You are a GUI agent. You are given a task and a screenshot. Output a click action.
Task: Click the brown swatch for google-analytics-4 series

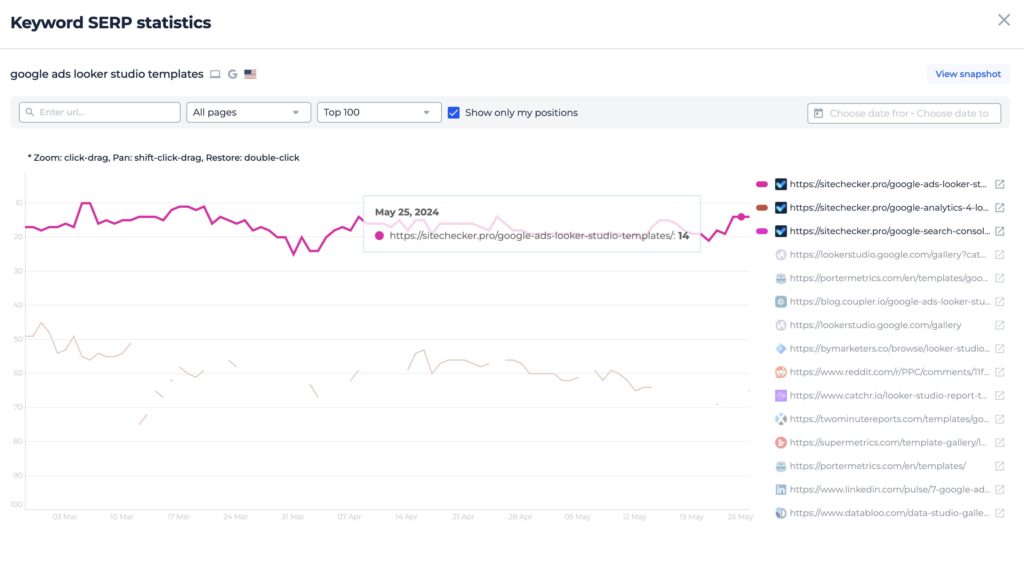(x=762, y=208)
